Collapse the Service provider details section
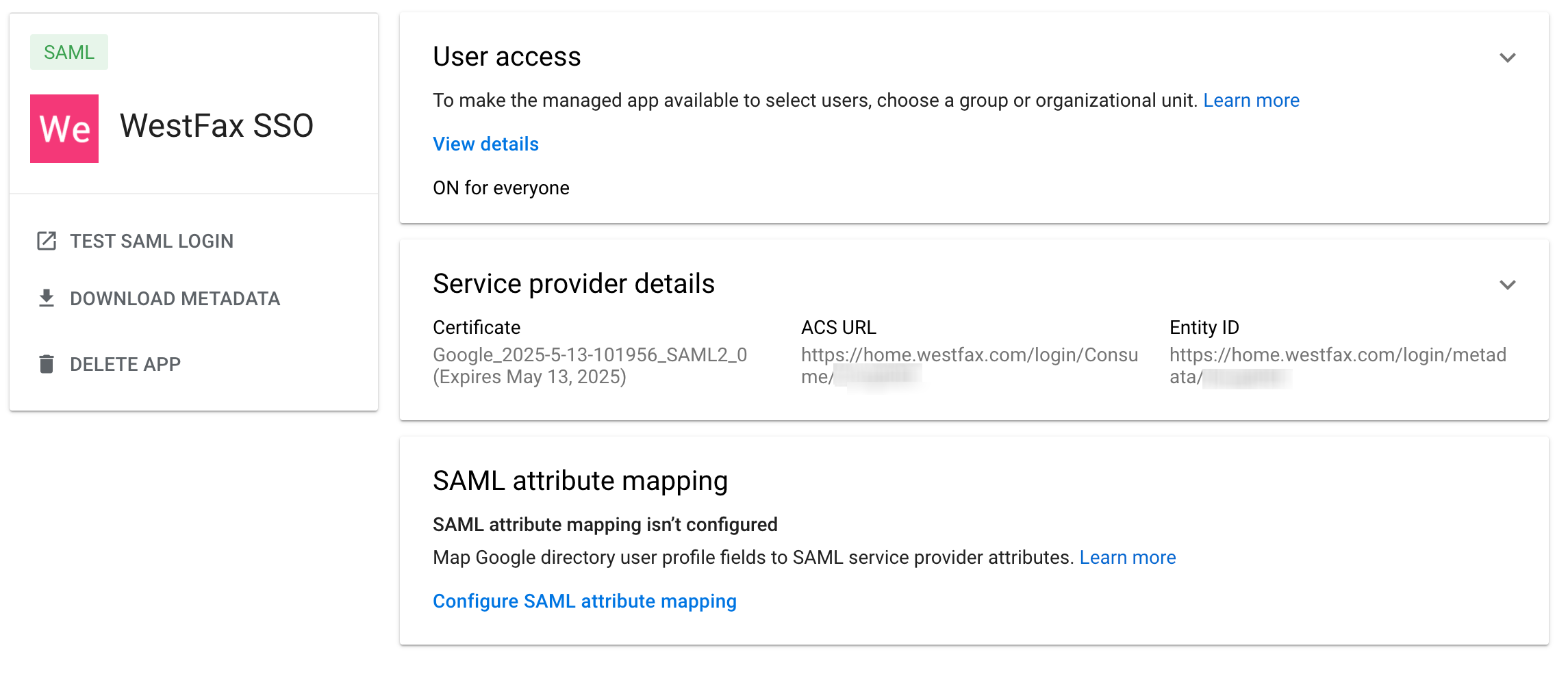The height and width of the screenshot is (687, 1568). point(1508,285)
